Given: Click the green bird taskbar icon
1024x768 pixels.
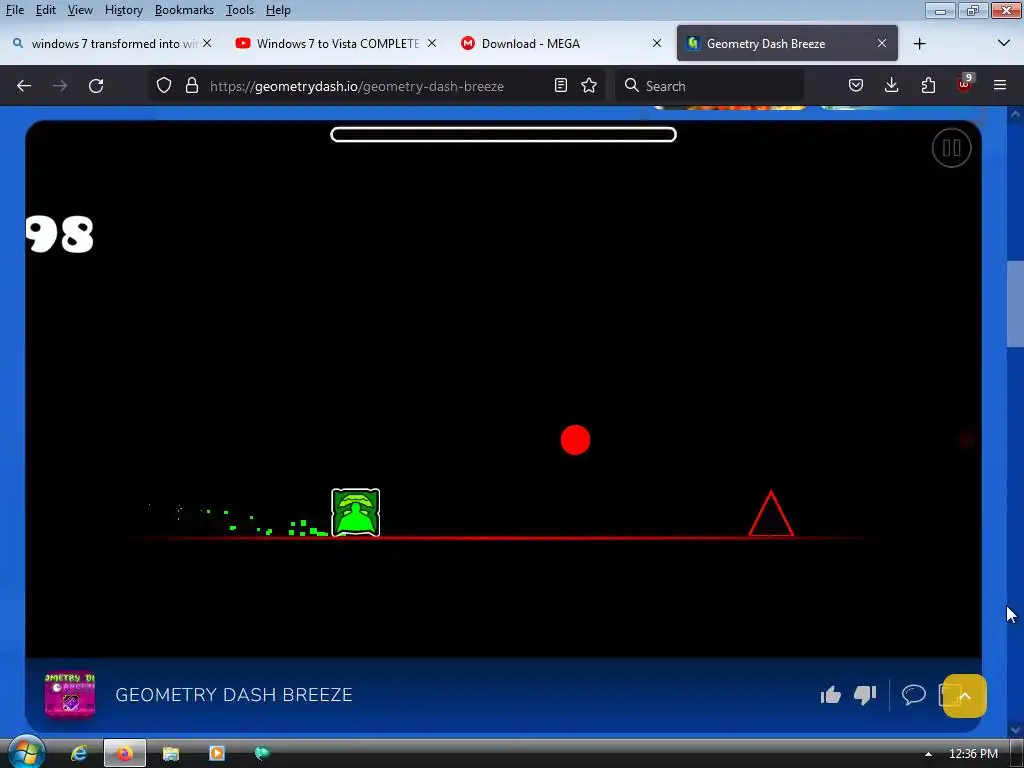Looking at the screenshot, I should [262, 754].
